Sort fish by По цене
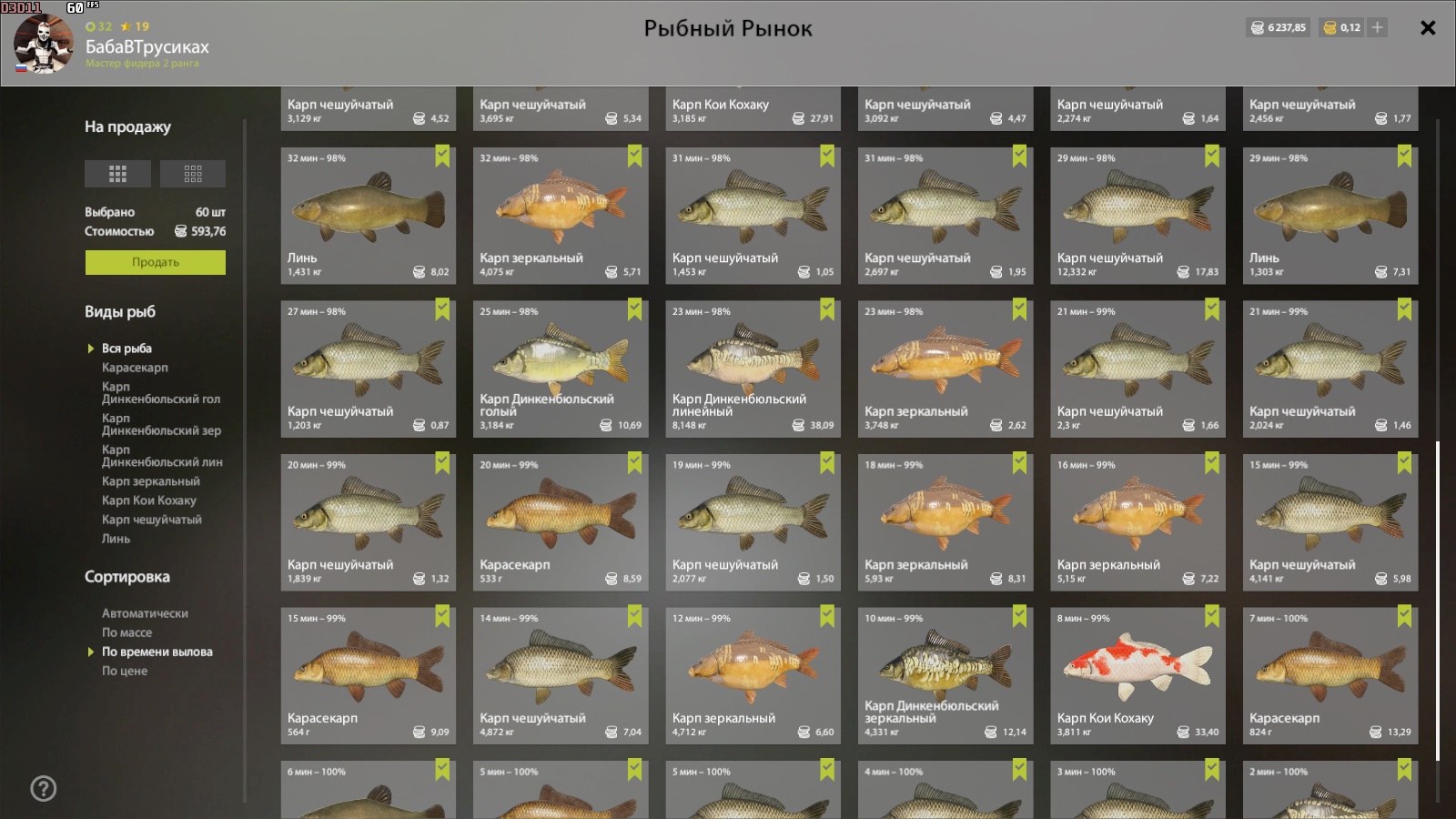Screen dimensions: 1456x819 coord(125,671)
